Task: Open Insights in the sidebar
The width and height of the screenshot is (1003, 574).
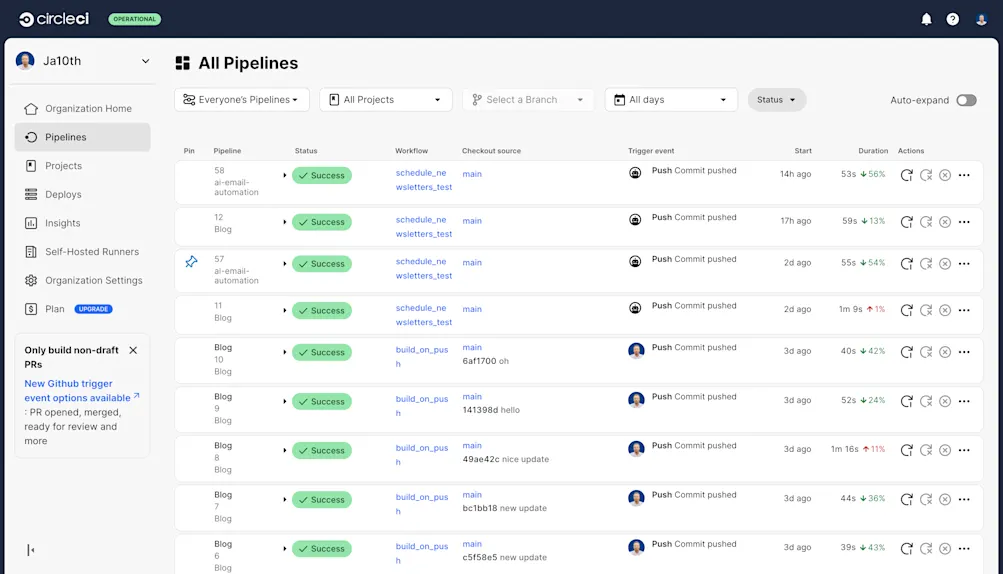Action: tap(83, 223)
